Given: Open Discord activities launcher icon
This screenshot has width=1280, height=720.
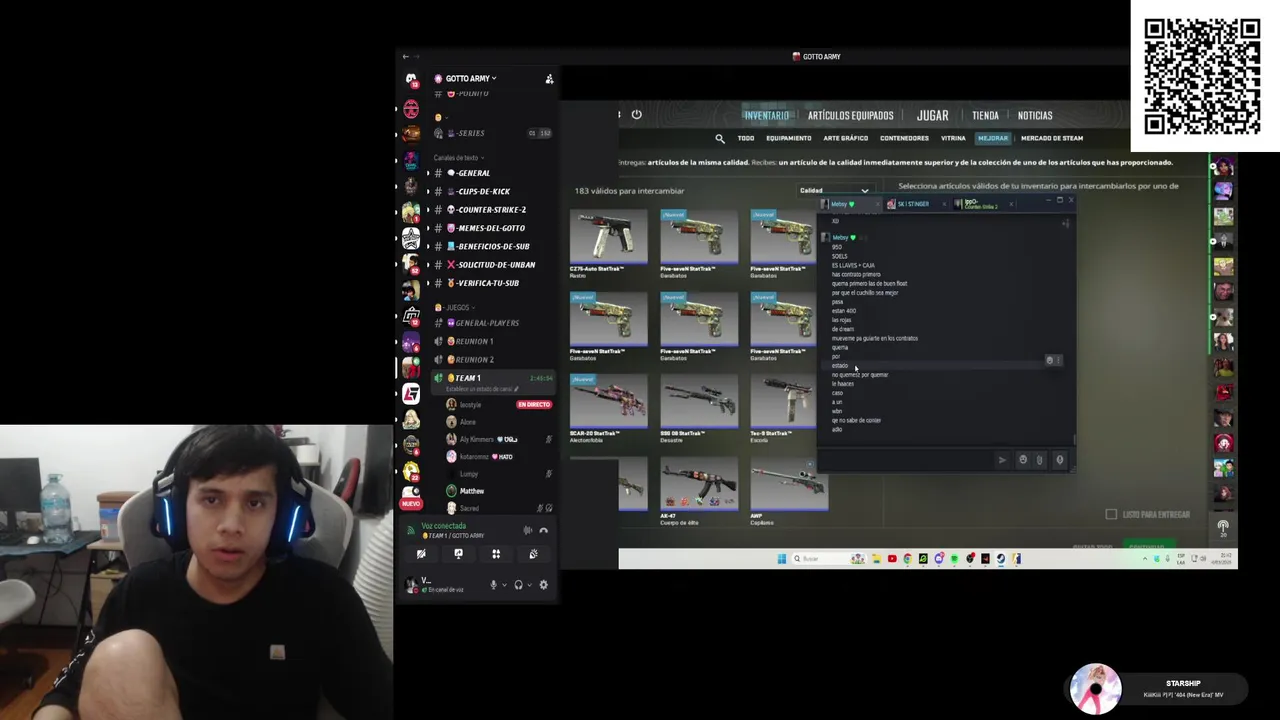Looking at the screenshot, I should (496, 554).
